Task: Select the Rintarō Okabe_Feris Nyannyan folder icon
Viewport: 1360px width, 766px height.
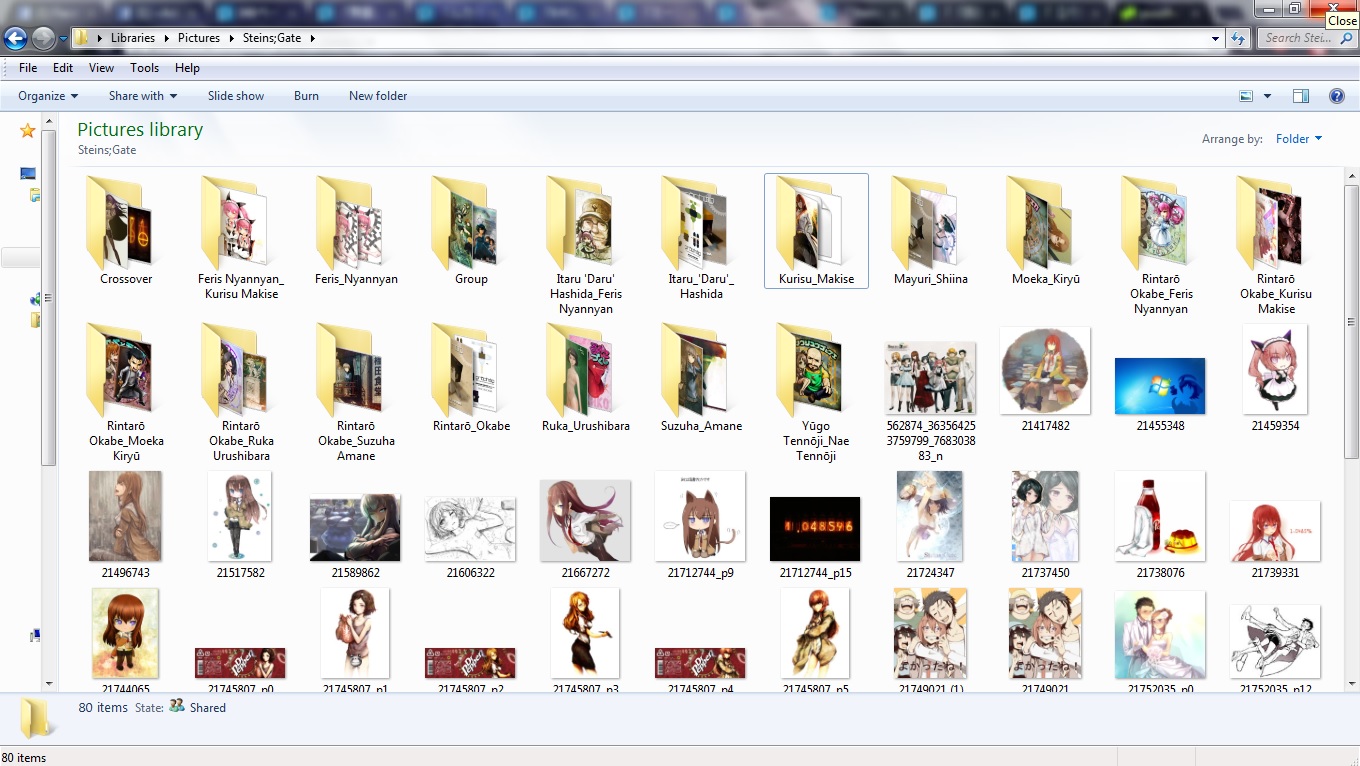Action: [x=1155, y=222]
